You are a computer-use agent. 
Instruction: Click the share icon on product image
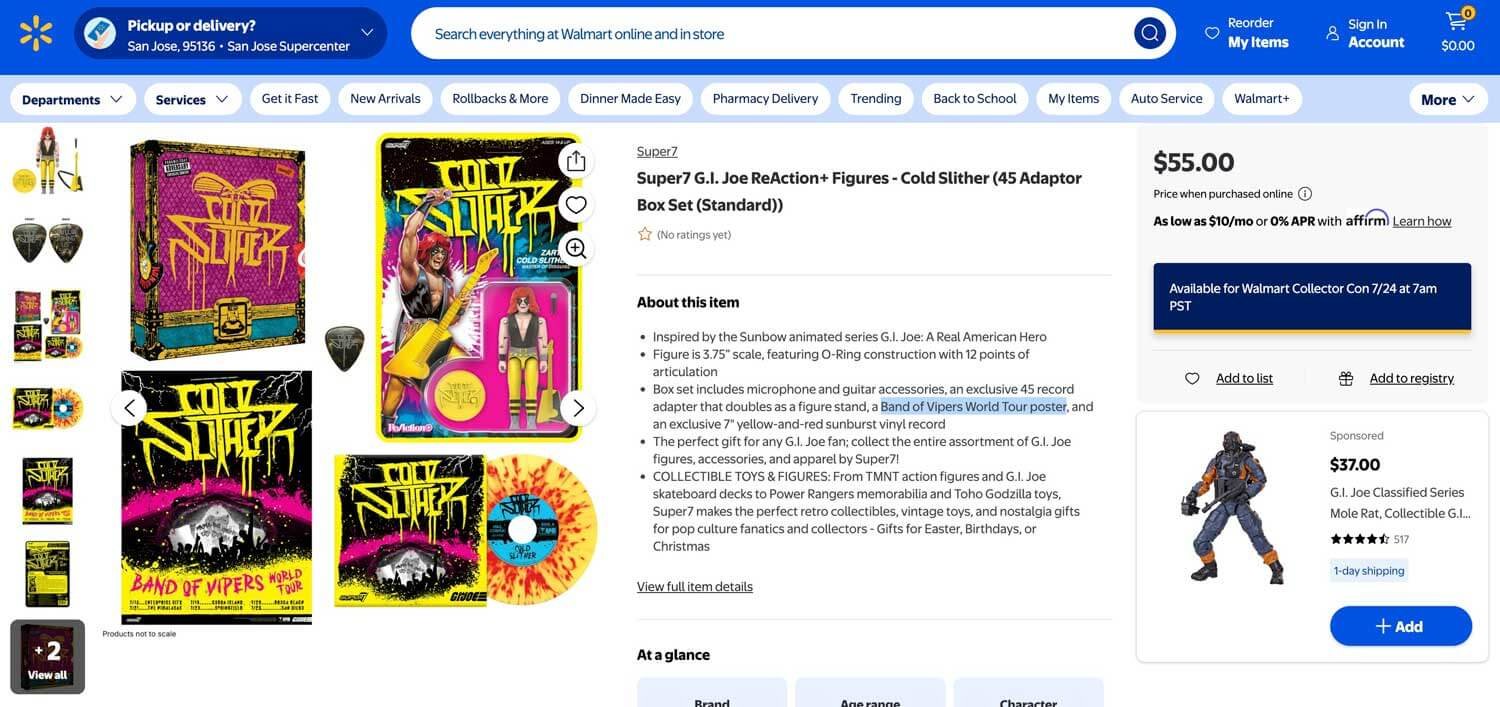coord(576,161)
